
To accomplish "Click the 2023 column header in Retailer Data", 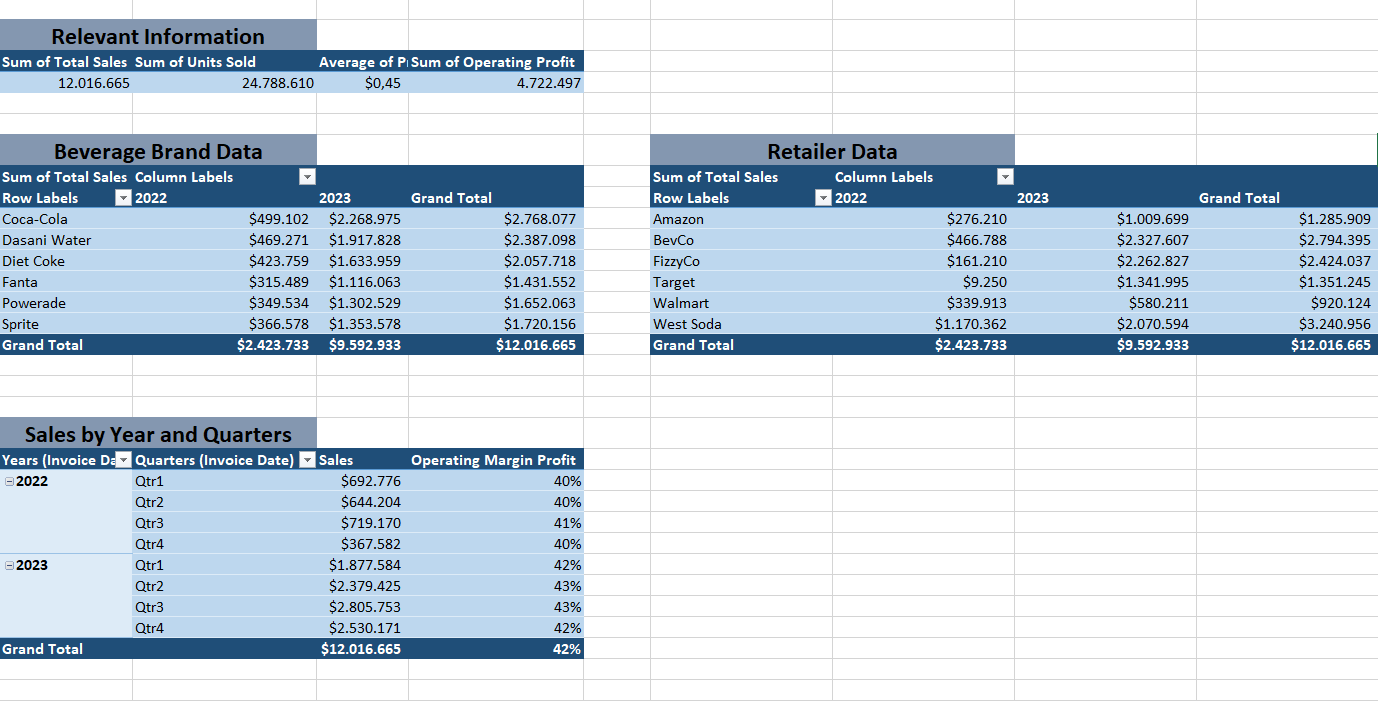I will [1106, 198].
